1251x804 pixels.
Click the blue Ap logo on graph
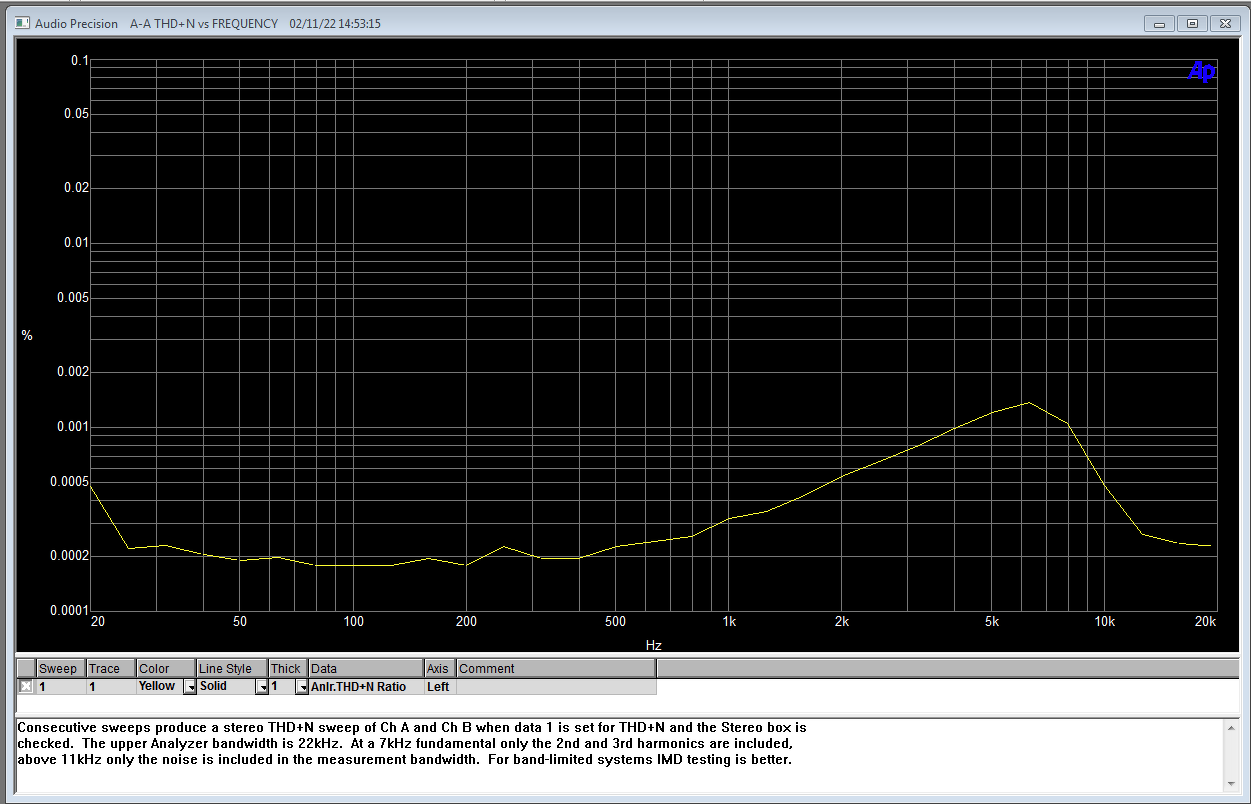1201,72
